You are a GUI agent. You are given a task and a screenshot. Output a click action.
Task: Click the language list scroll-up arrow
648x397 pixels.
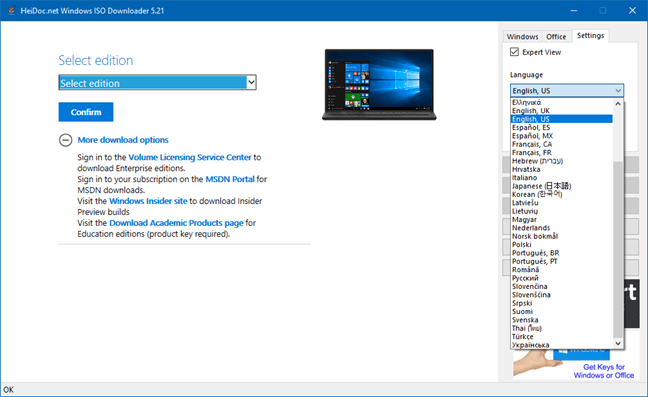pos(618,104)
